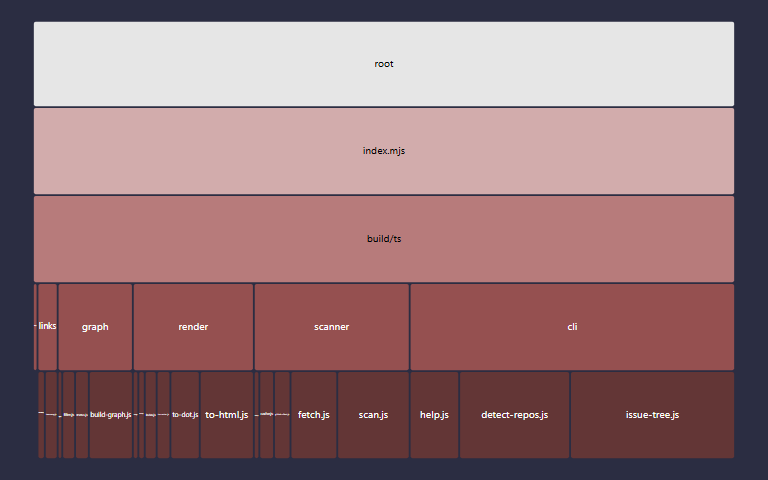Select the scanner folder block

332,327
